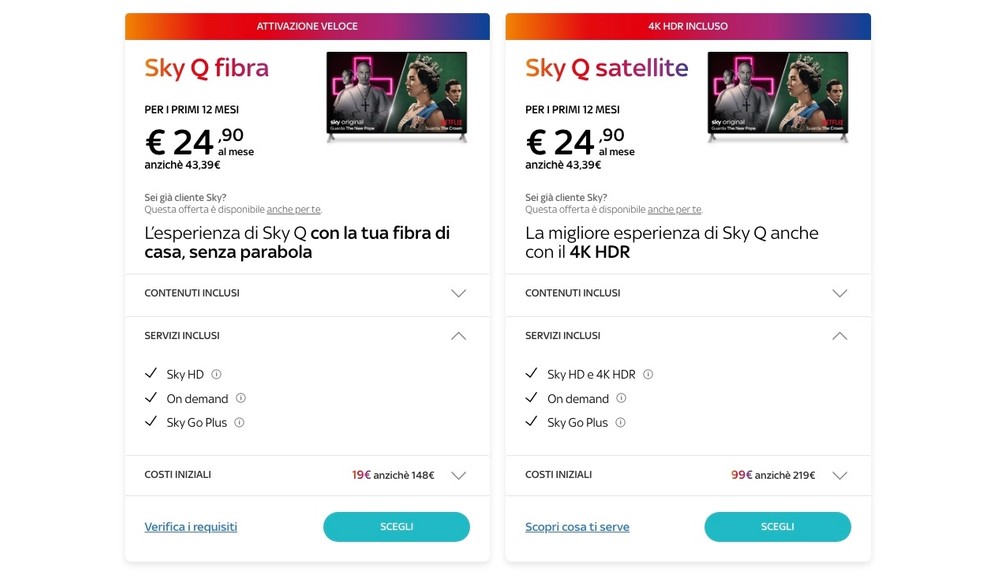Click info icon beside satellite On demand
The width and height of the screenshot is (1000, 579).
coord(621,398)
